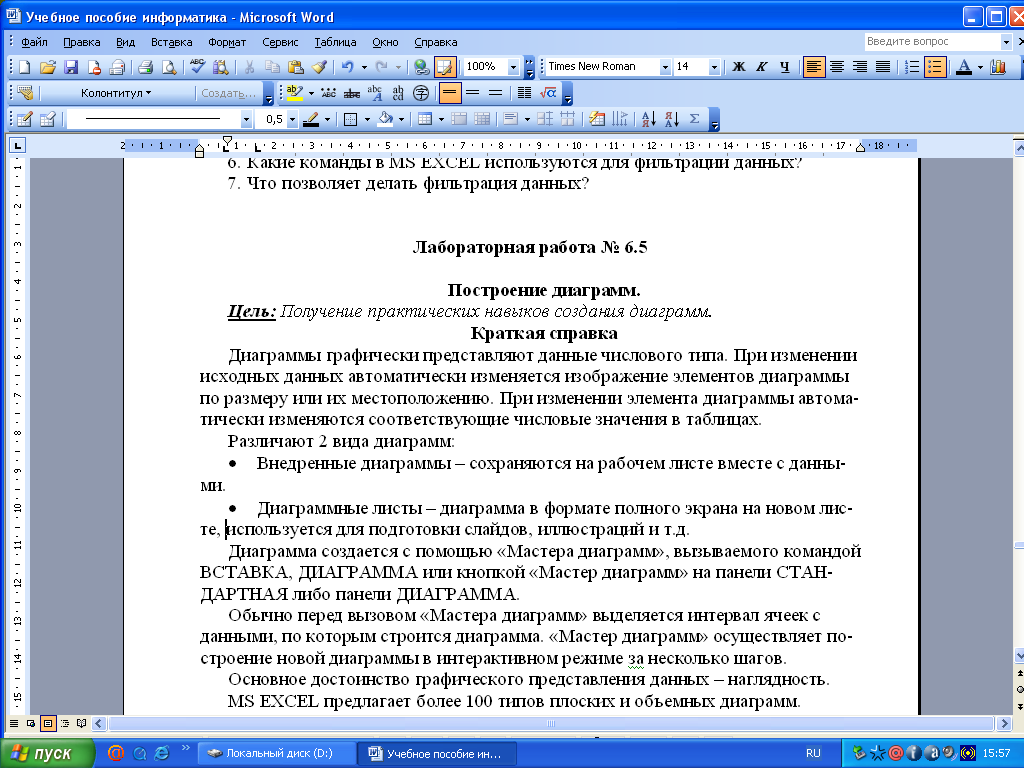The image size is (1024, 768).
Task: Insert a hyperlink with the globe icon
Action: pyautogui.click(x=421, y=67)
